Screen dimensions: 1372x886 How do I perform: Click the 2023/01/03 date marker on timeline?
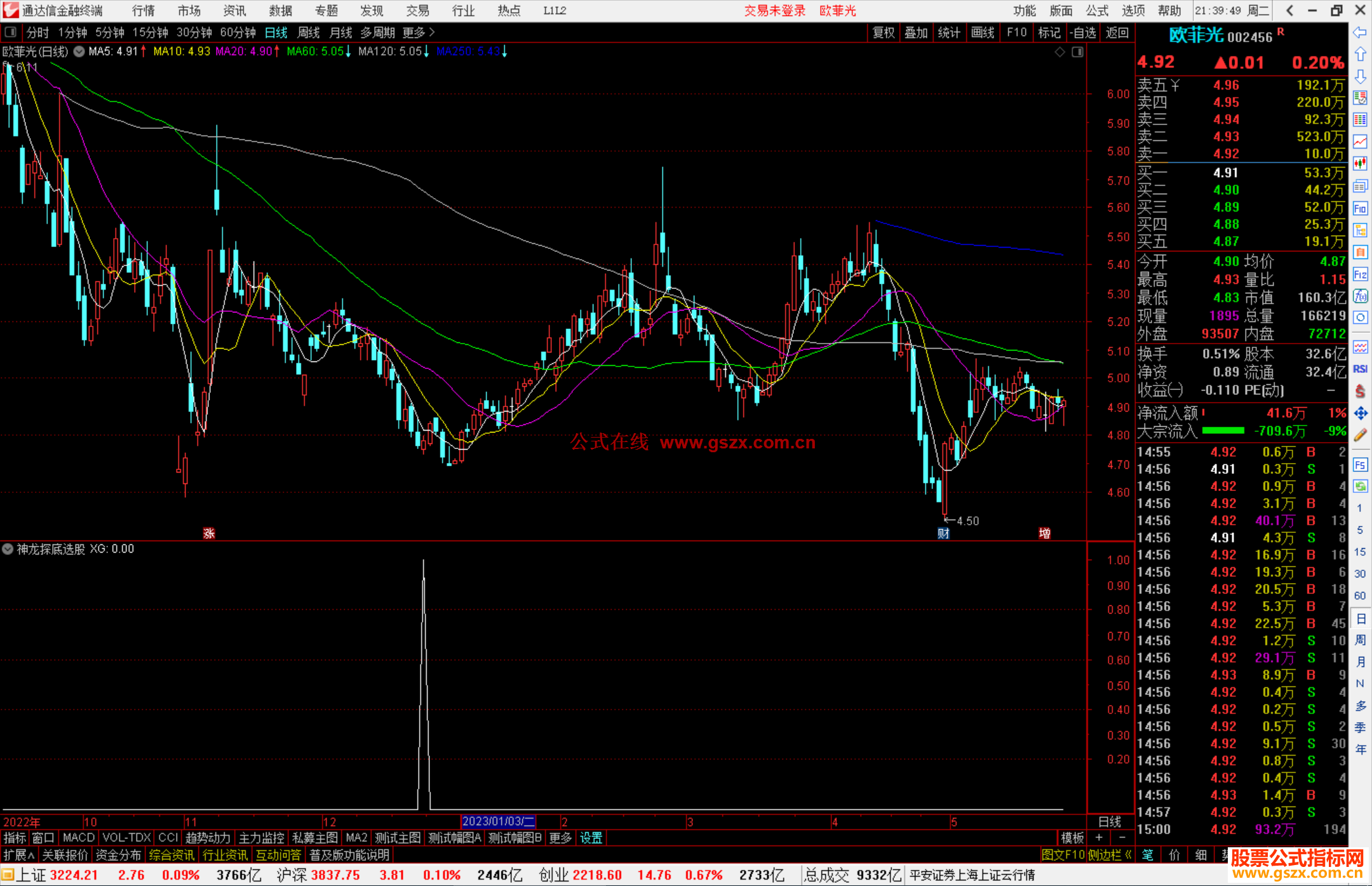tap(498, 821)
